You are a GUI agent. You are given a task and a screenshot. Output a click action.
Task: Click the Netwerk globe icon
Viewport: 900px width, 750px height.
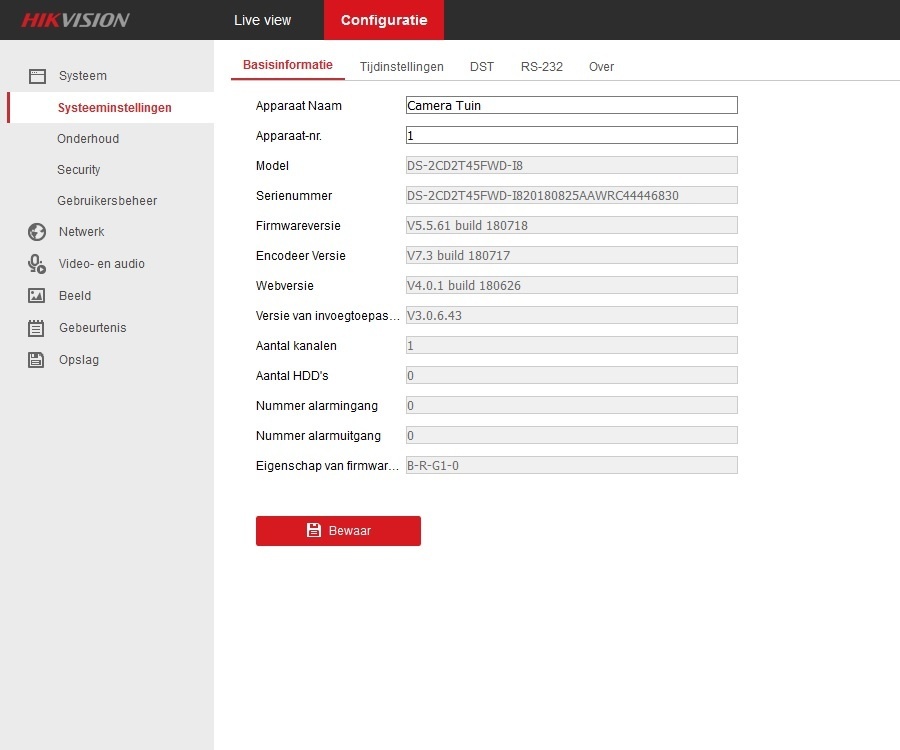37,232
